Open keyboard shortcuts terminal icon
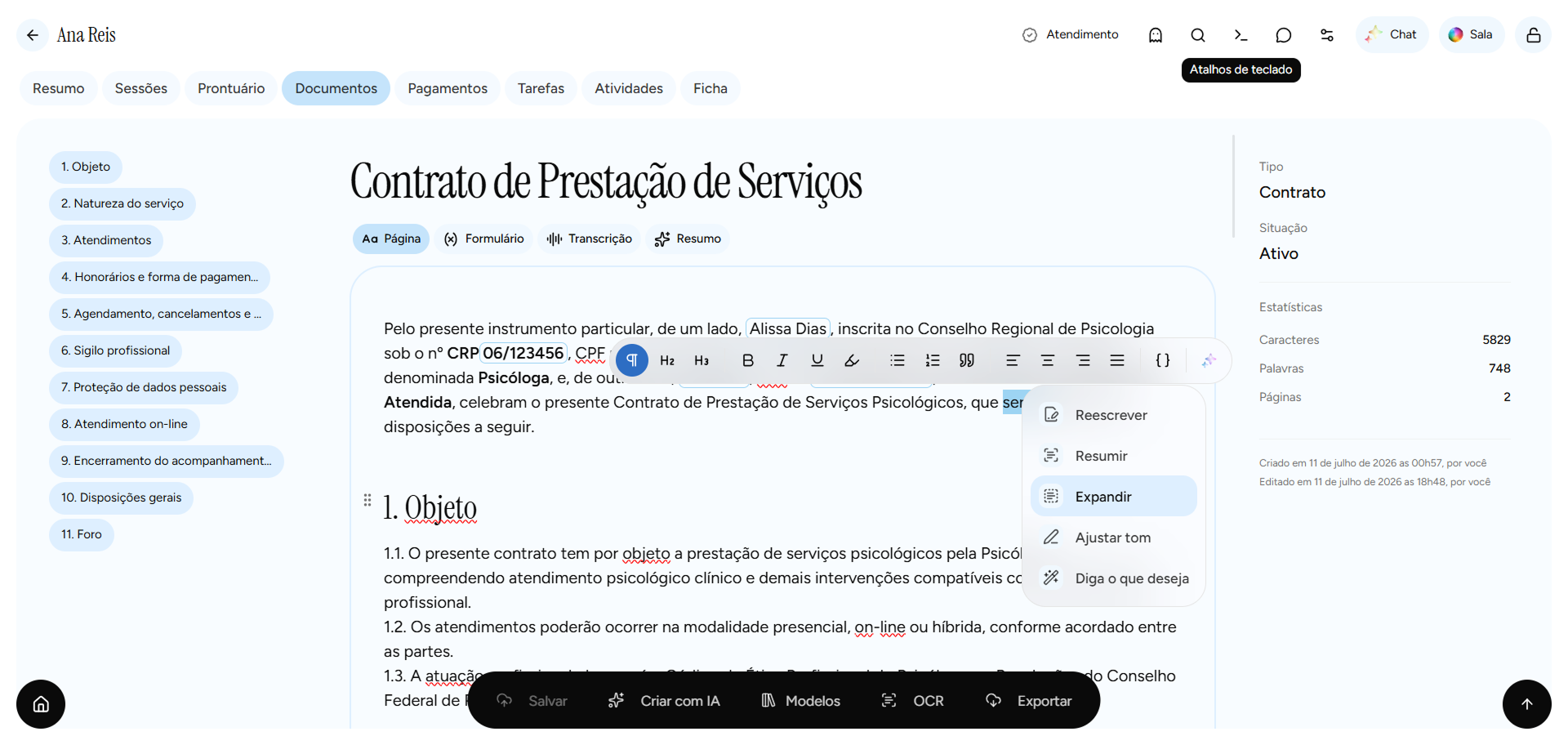Screen dimensions: 1568x745 tap(1241, 35)
